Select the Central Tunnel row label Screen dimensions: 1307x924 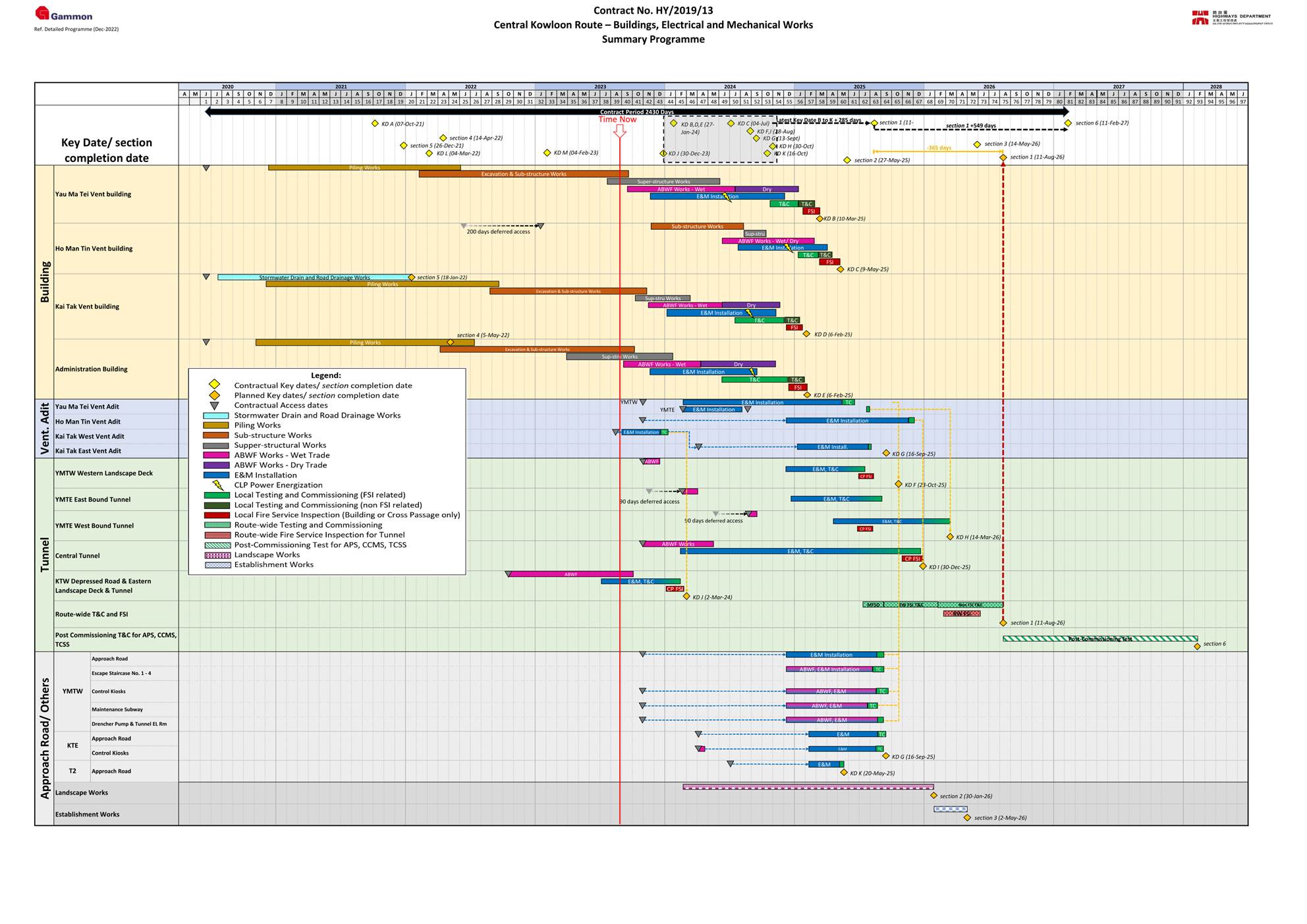(77, 556)
